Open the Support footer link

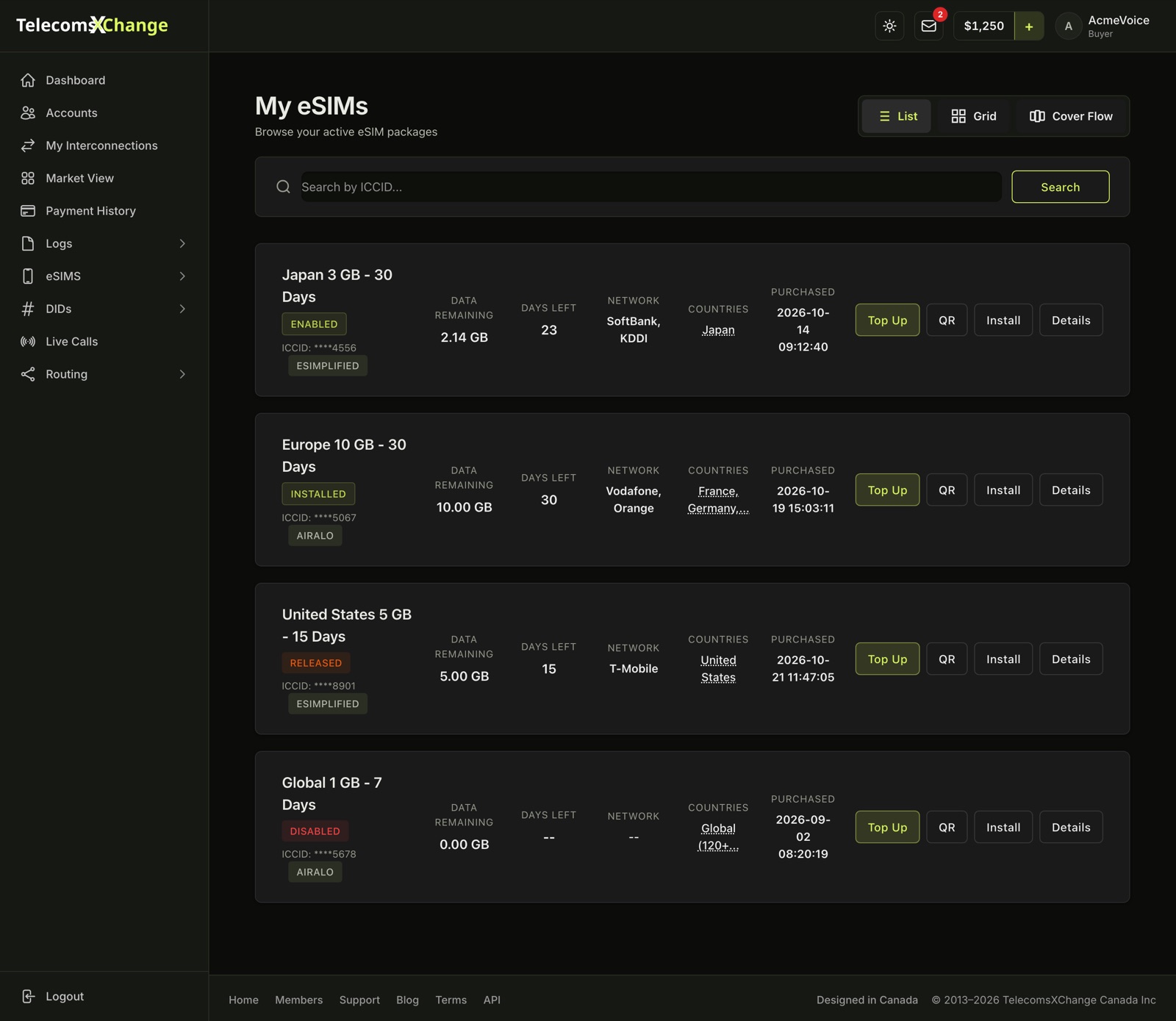[359, 1000]
